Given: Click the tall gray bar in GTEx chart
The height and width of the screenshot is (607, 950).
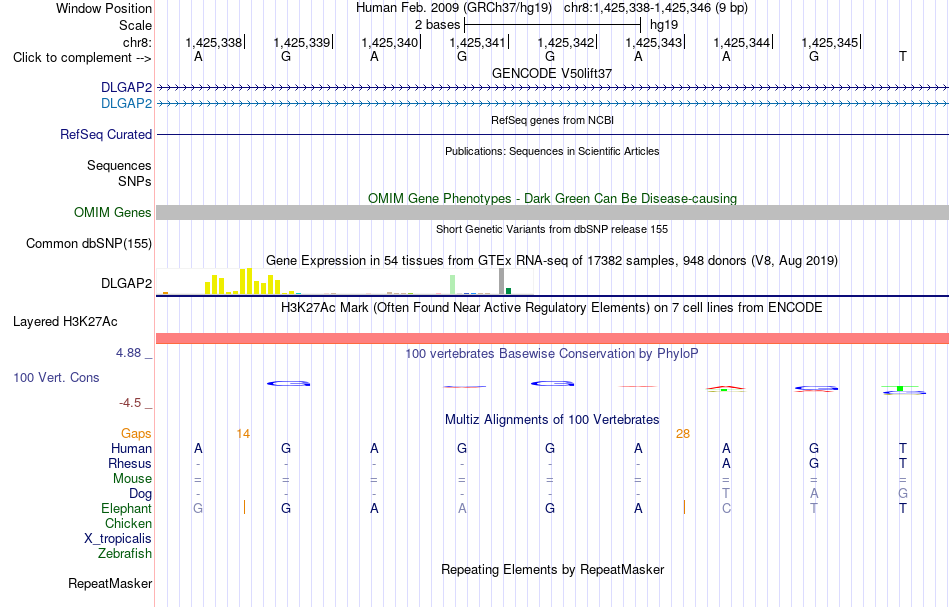Looking at the screenshot, I should [502, 281].
